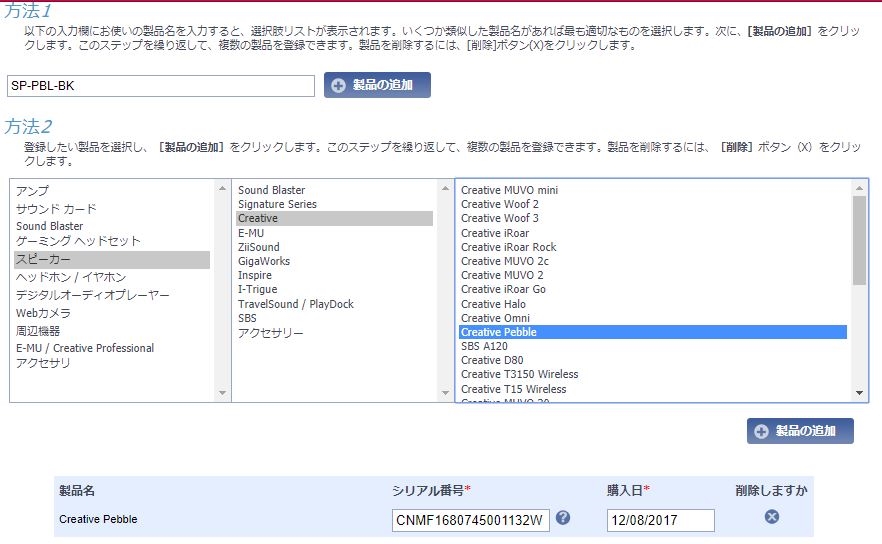Choose Sound Blaster in the series list
882x544 pixels.
(272, 190)
